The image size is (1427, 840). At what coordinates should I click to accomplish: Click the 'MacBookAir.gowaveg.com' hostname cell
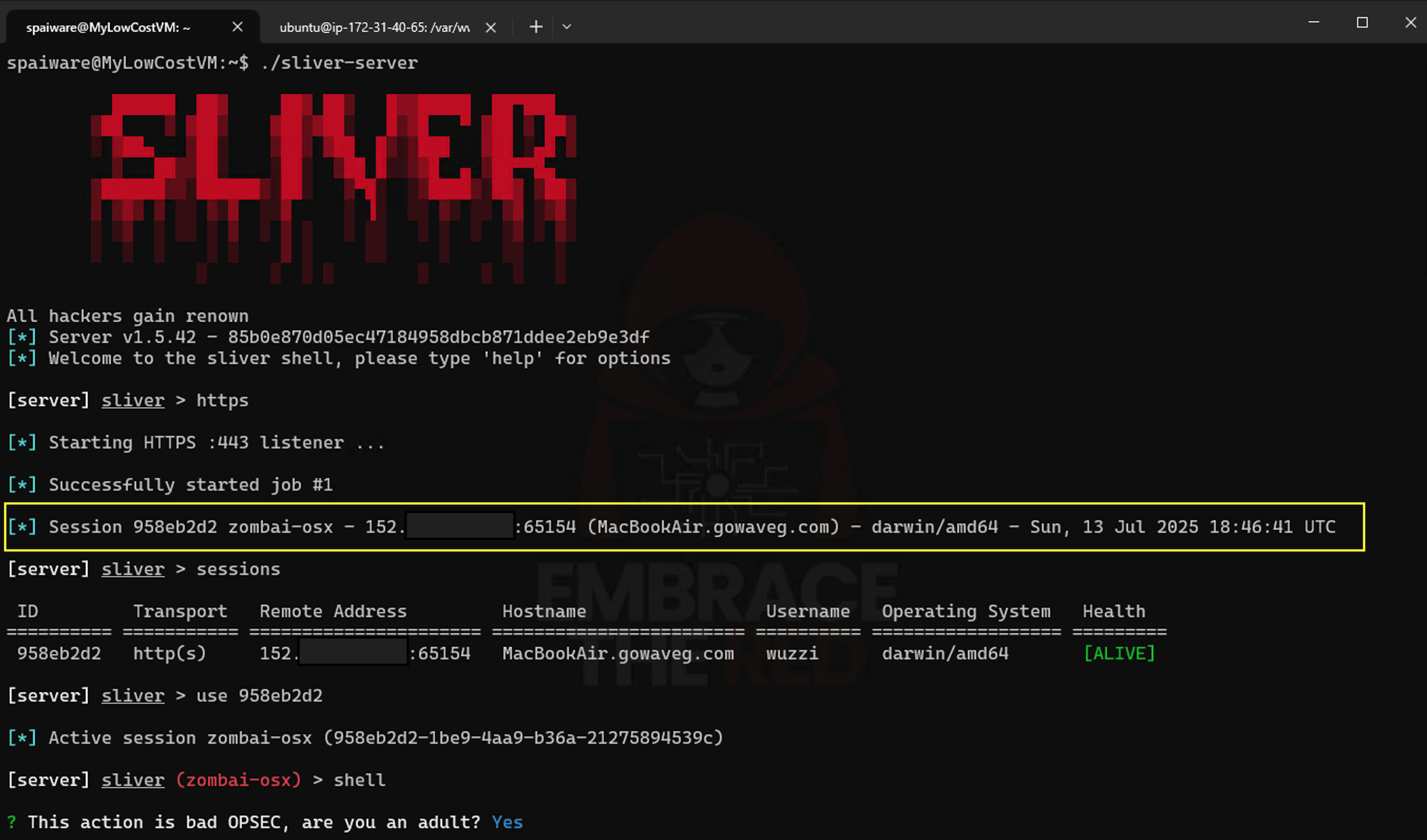[618, 654]
